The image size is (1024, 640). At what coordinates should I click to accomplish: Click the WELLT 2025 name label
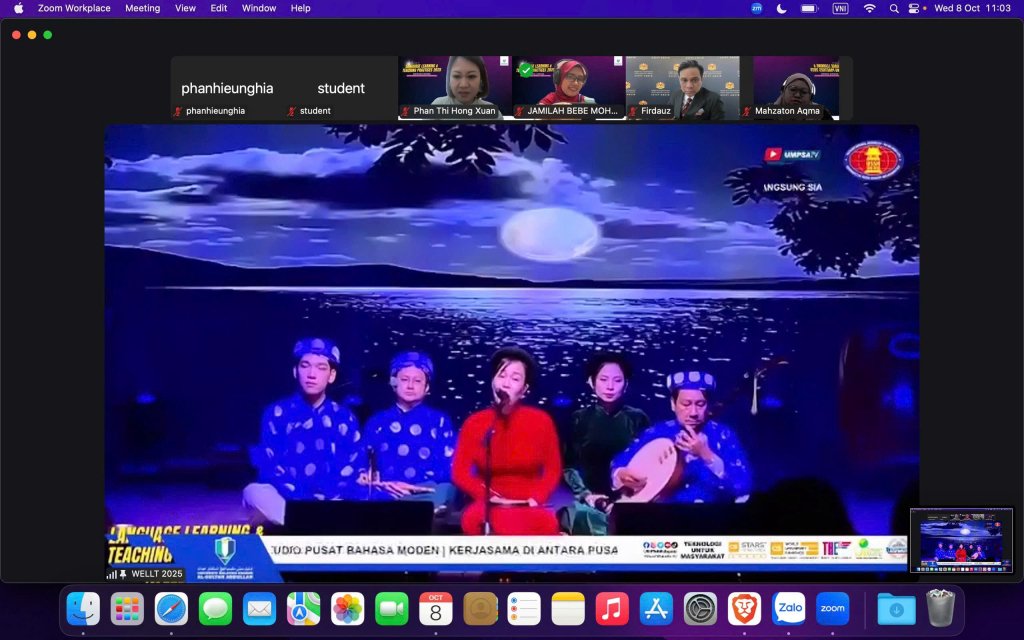157,574
